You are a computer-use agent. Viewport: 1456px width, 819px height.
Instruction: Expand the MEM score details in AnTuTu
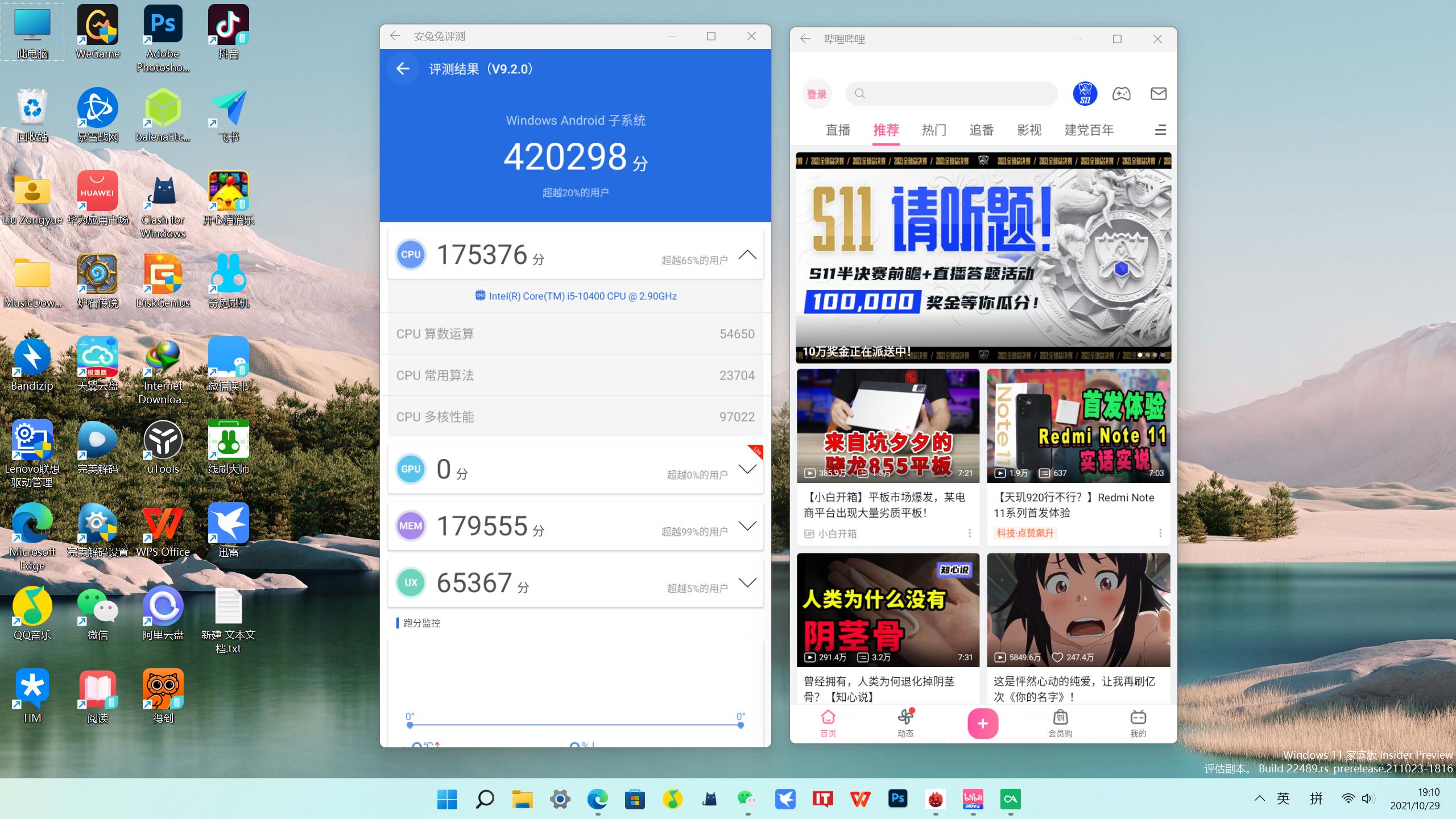(x=747, y=526)
